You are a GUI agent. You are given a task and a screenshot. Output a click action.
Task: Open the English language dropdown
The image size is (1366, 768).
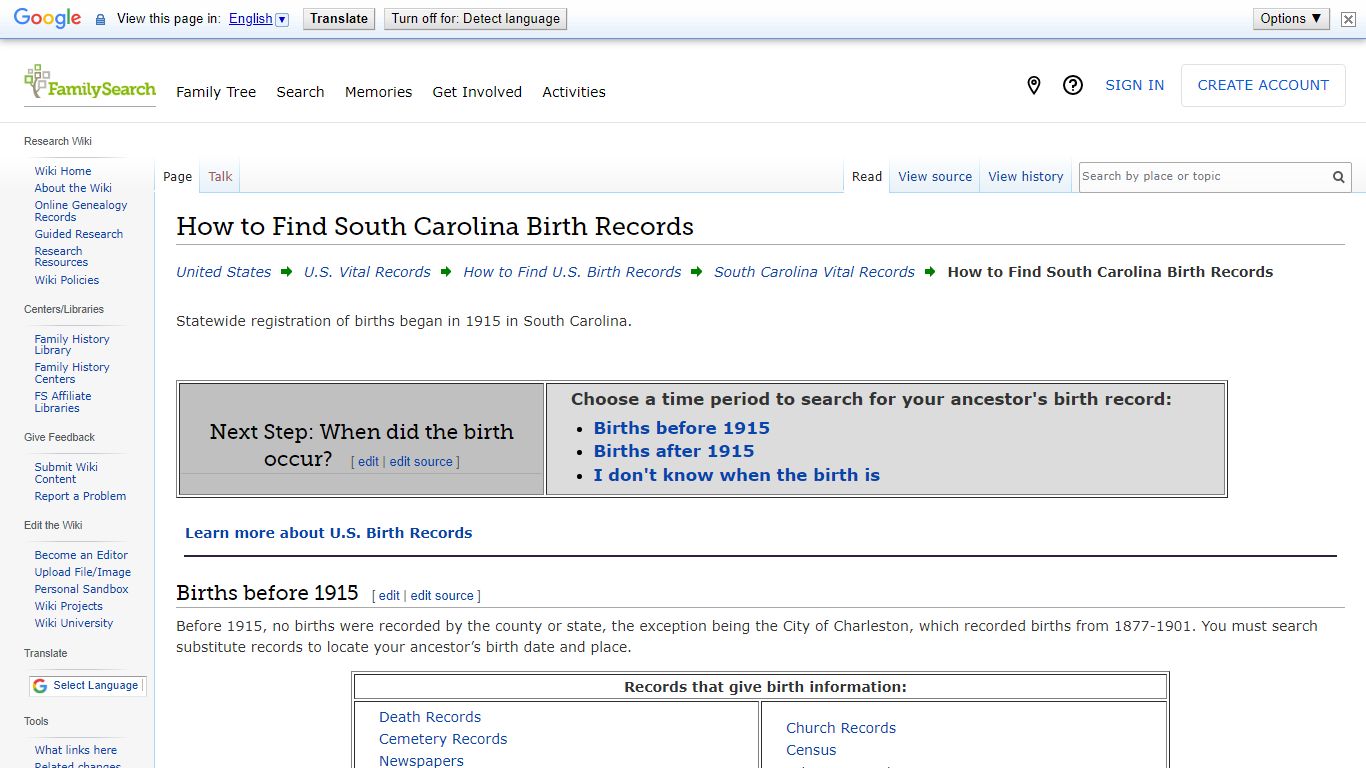(x=258, y=19)
